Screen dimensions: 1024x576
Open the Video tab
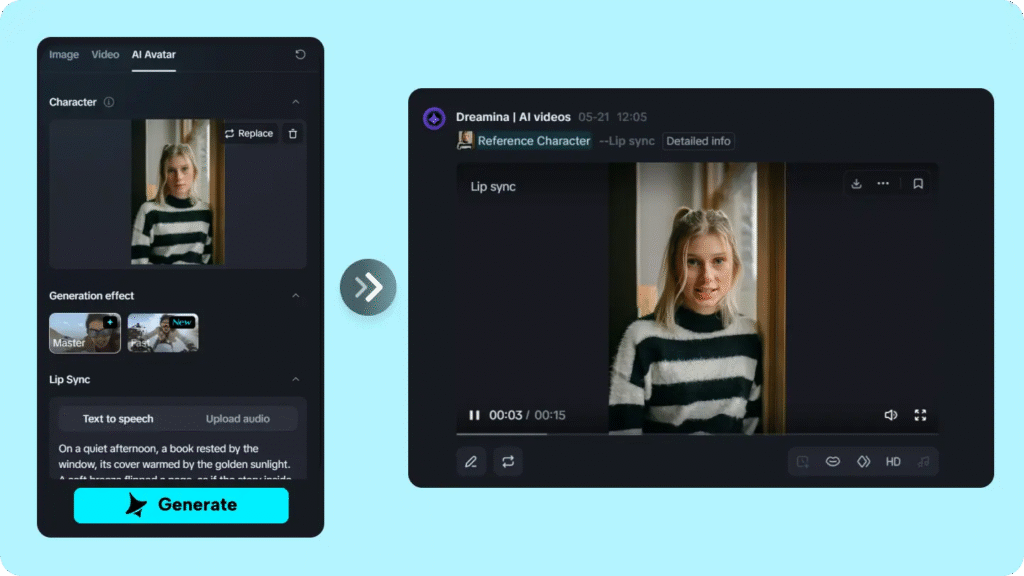(x=105, y=55)
